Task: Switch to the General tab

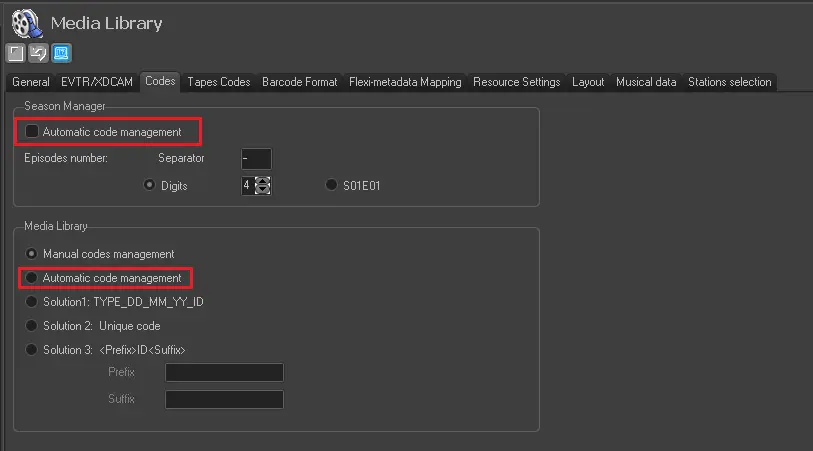Action: (31, 82)
